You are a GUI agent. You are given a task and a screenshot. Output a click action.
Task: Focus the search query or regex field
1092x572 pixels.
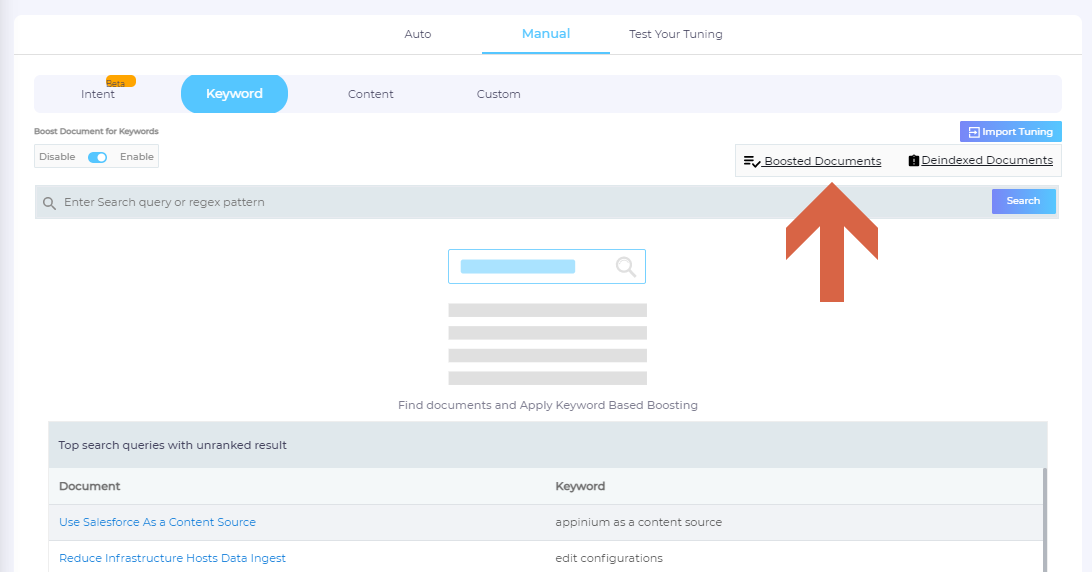[520, 202]
